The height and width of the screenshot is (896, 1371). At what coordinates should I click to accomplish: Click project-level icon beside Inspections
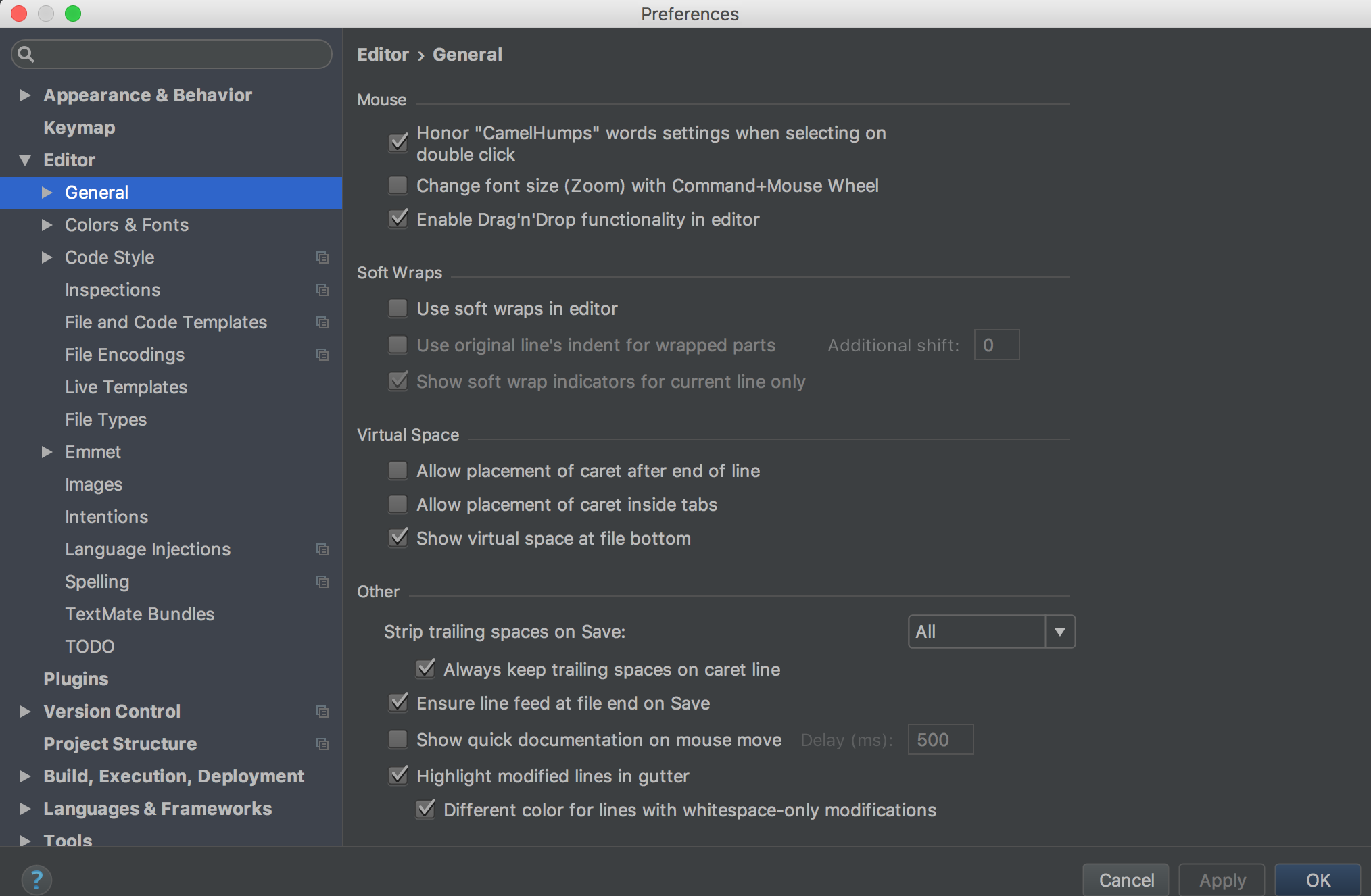[x=322, y=290]
